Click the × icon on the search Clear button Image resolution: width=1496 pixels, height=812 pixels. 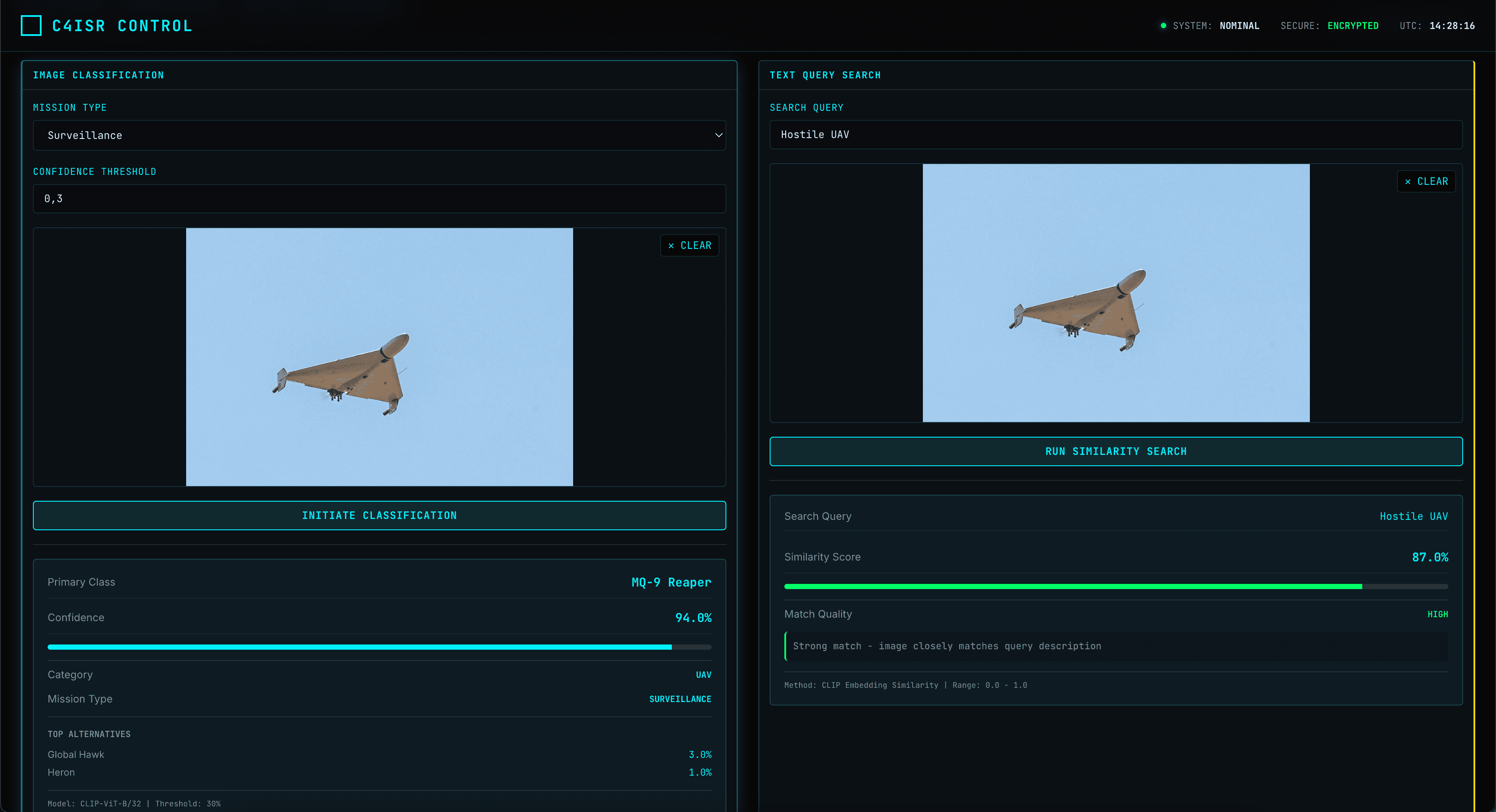(1408, 181)
